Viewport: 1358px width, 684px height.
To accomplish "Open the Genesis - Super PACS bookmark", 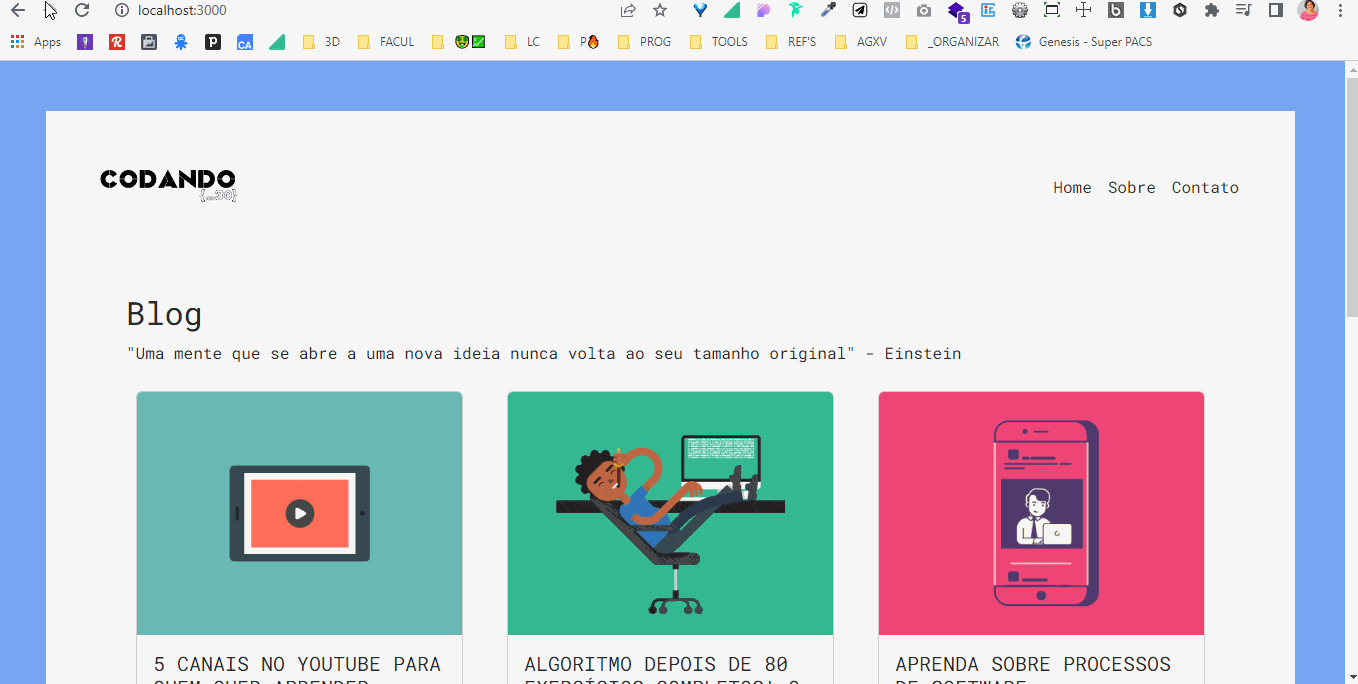I will click(1084, 41).
